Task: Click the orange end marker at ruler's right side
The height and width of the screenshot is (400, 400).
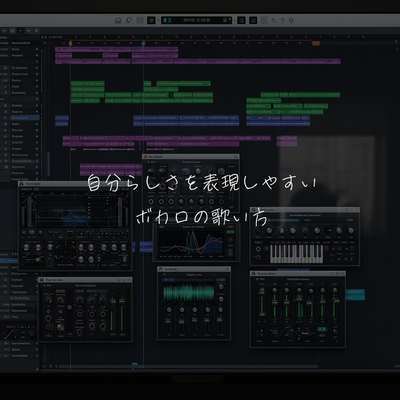Action: 315,43
